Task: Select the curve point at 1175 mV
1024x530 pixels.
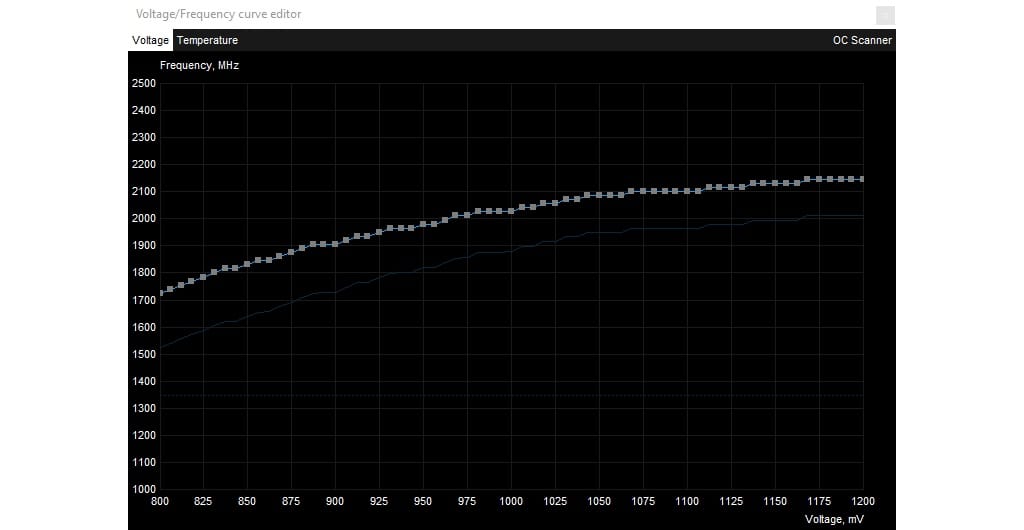Action: pos(819,179)
